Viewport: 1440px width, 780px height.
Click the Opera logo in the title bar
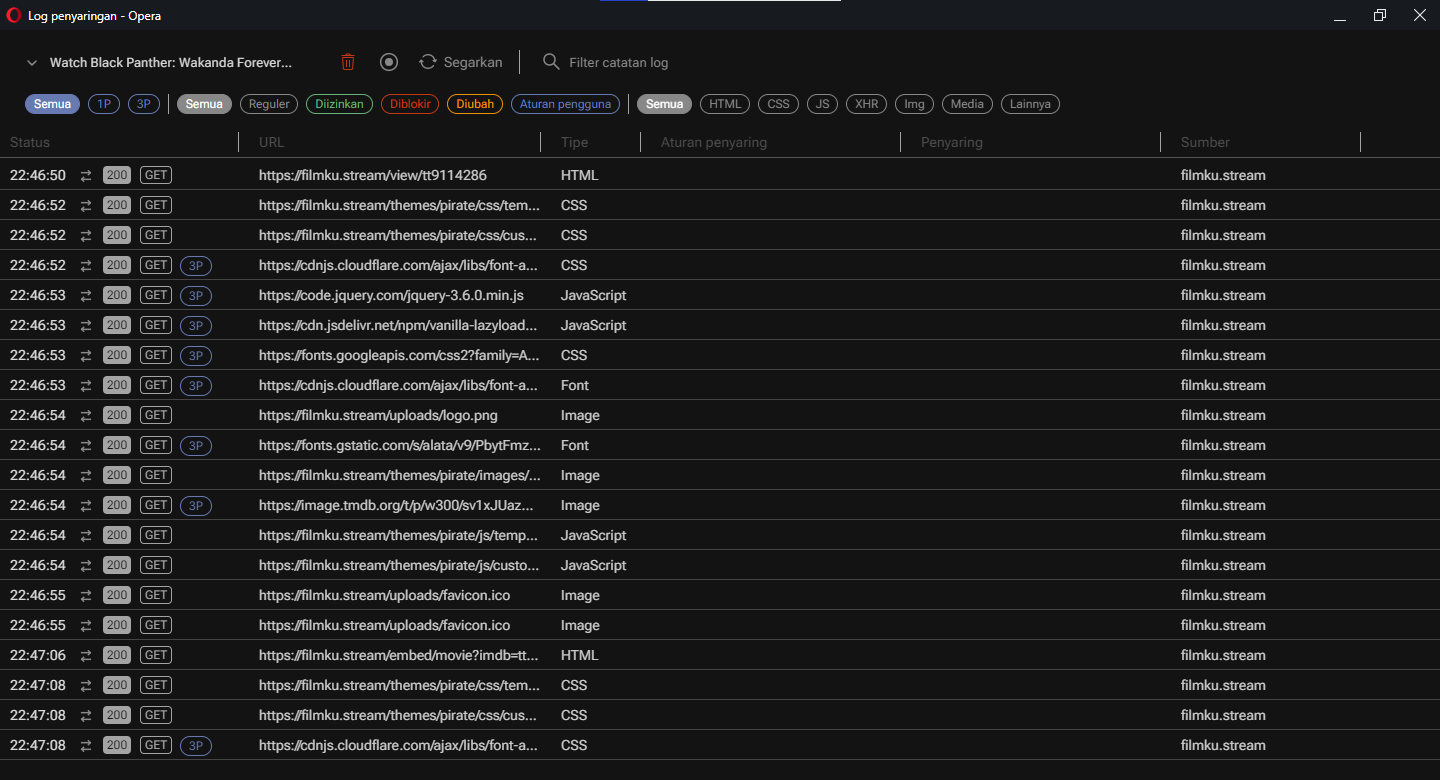pyautogui.click(x=13, y=15)
